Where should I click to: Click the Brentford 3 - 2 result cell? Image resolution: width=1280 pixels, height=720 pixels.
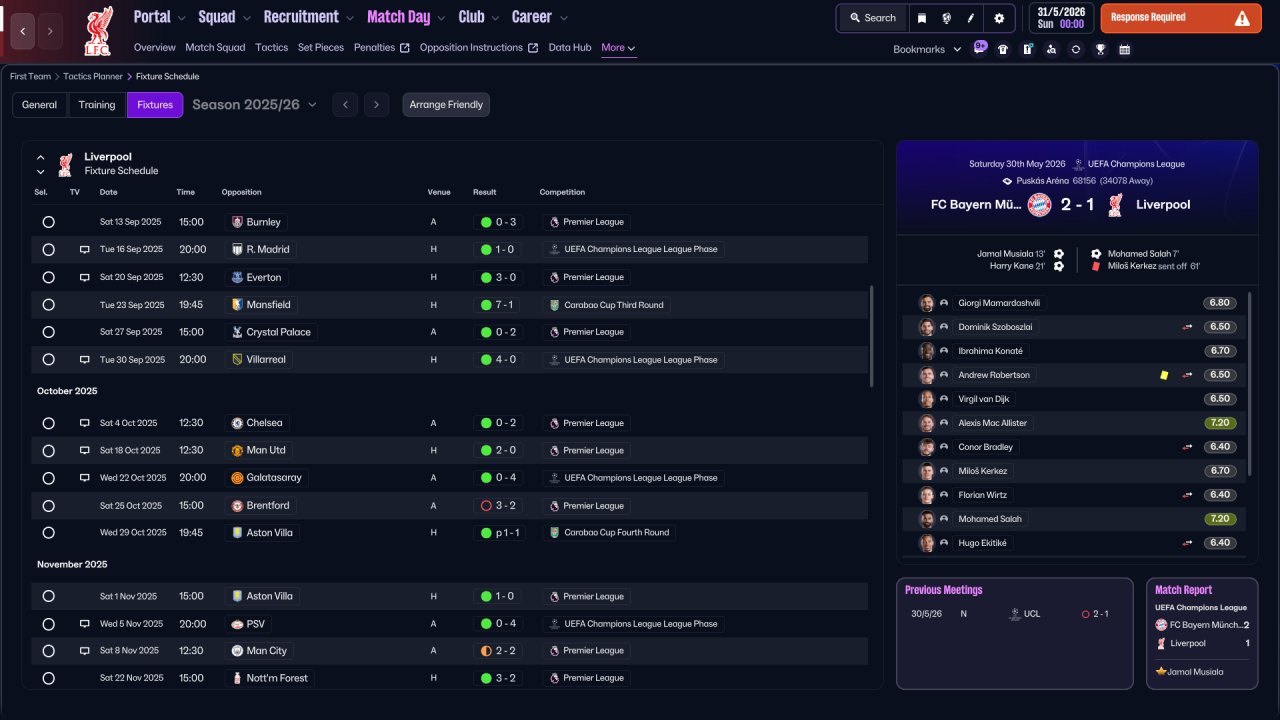point(500,506)
